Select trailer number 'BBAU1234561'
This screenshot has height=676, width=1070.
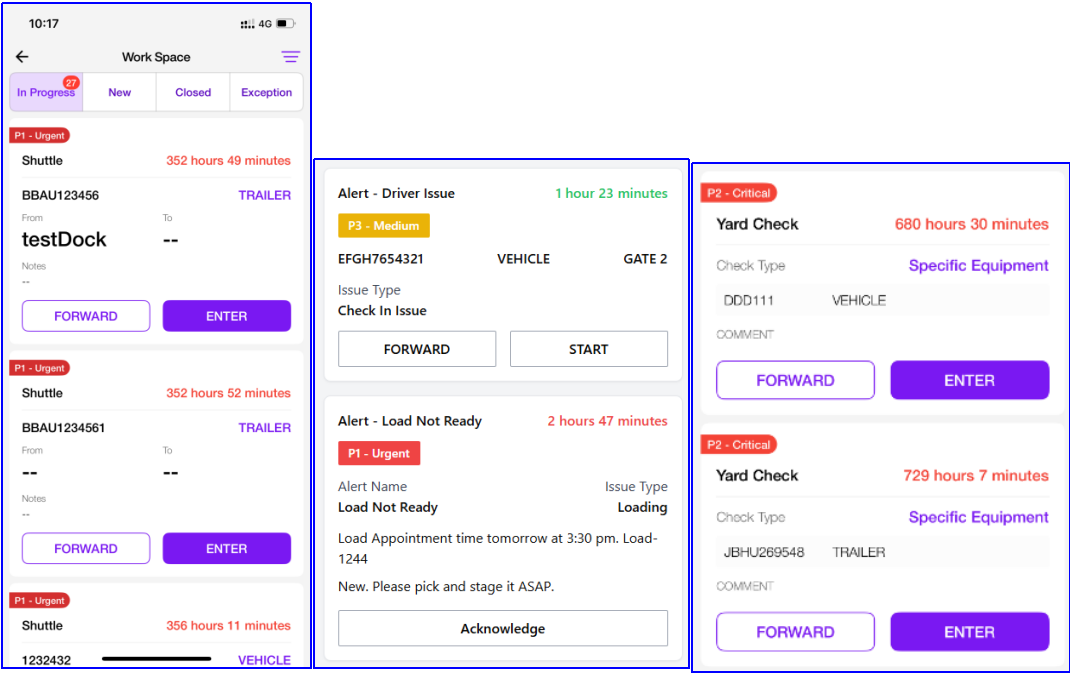click(x=63, y=428)
